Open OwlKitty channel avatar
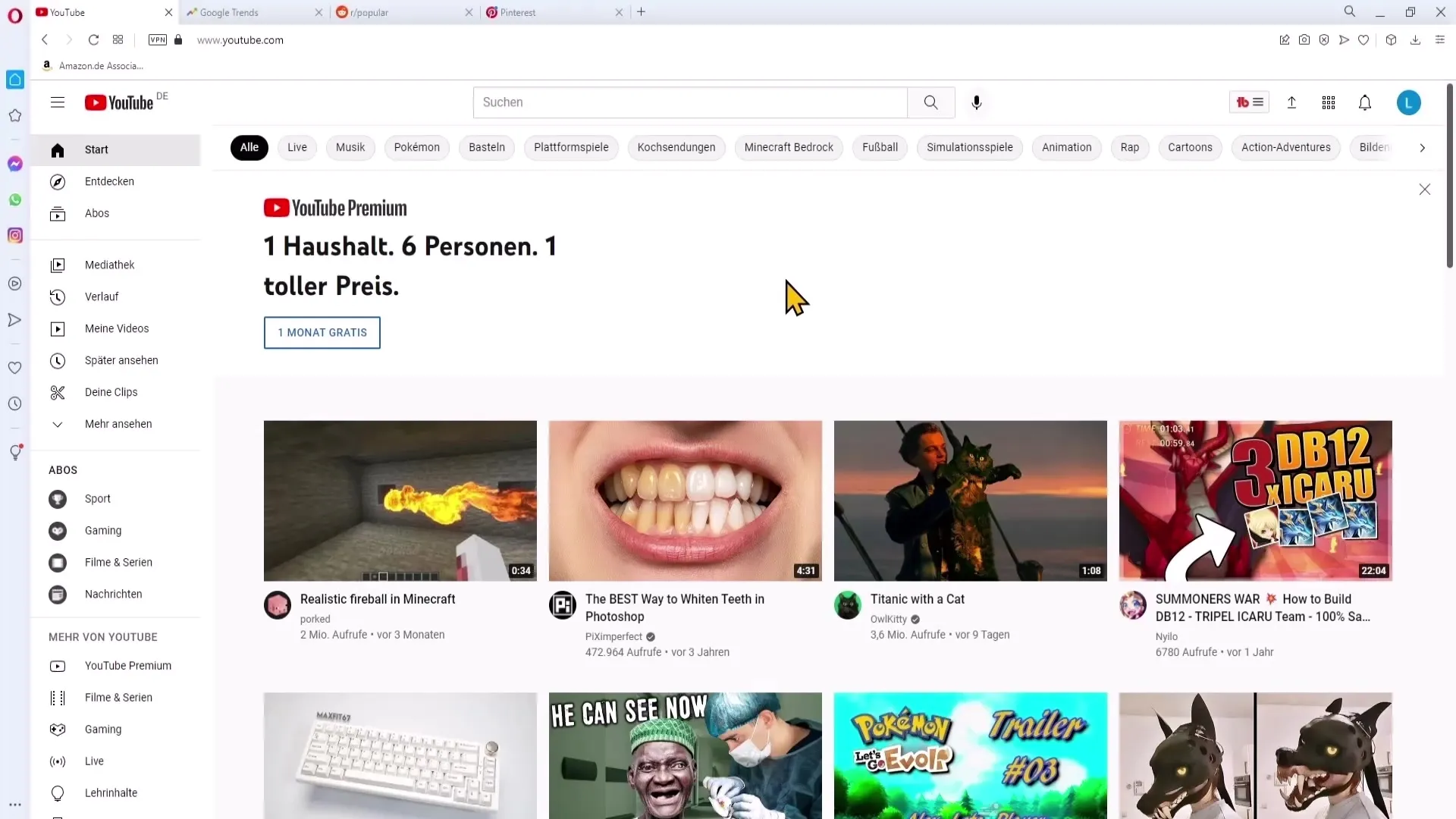The image size is (1456, 819). click(848, 605)
